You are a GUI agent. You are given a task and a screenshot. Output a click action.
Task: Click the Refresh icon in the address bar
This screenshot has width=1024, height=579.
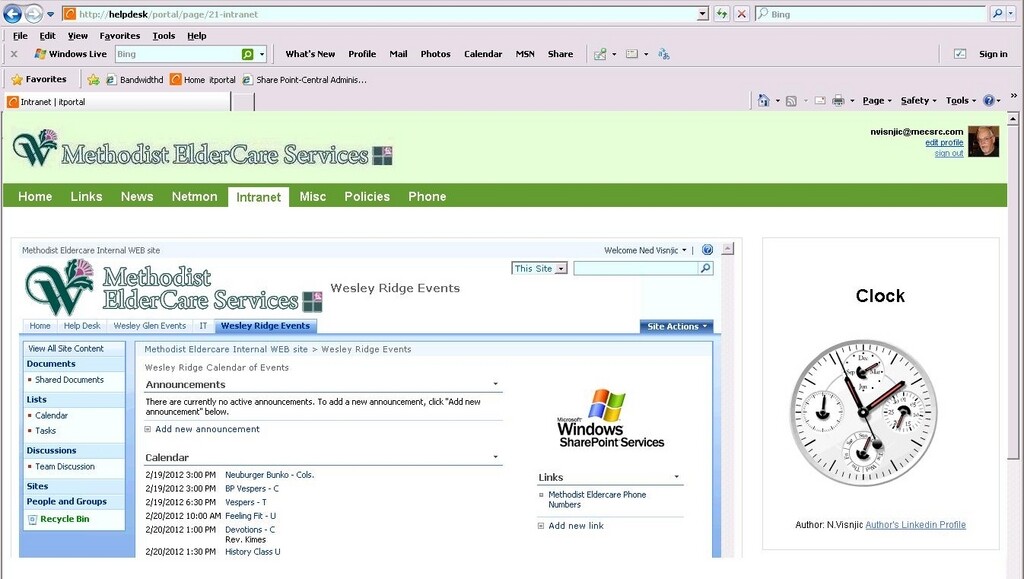click(x=721, y=14)
